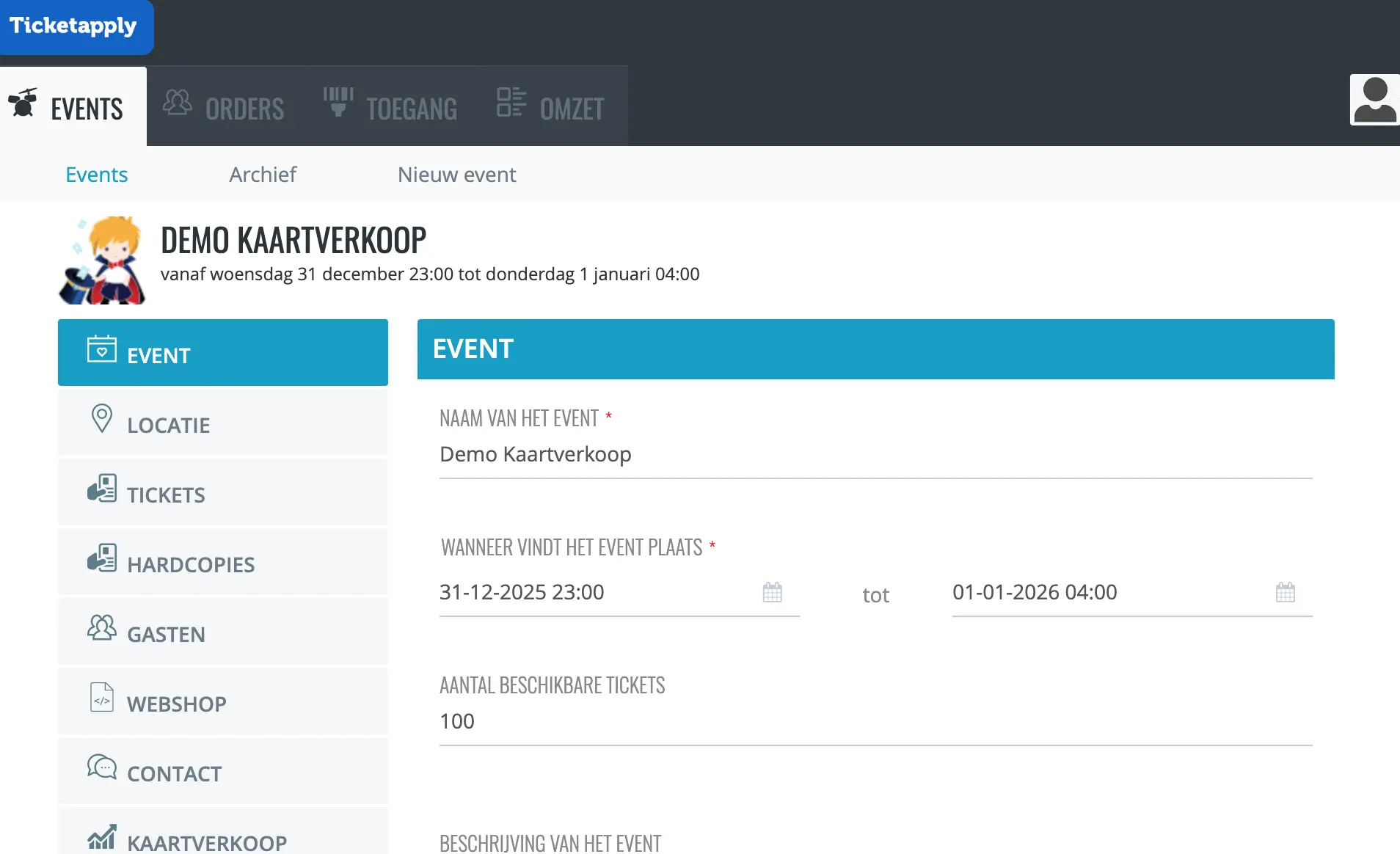Open the calendar picker for end date
This screenshot has height=854, width=1400.
(x=1286, y=591)
